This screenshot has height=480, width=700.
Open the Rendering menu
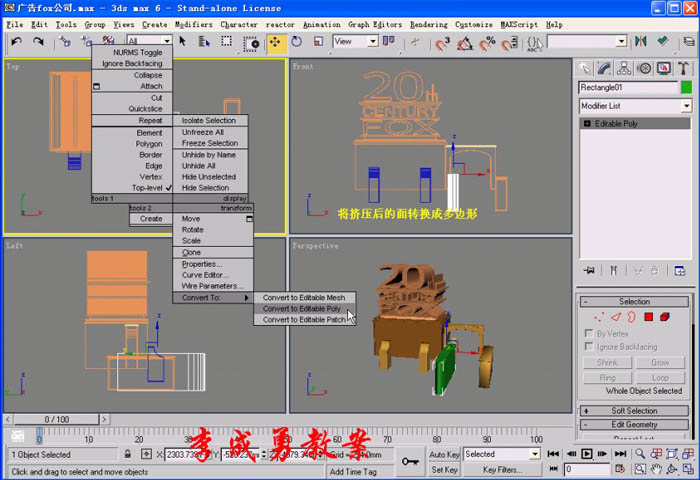428,25
